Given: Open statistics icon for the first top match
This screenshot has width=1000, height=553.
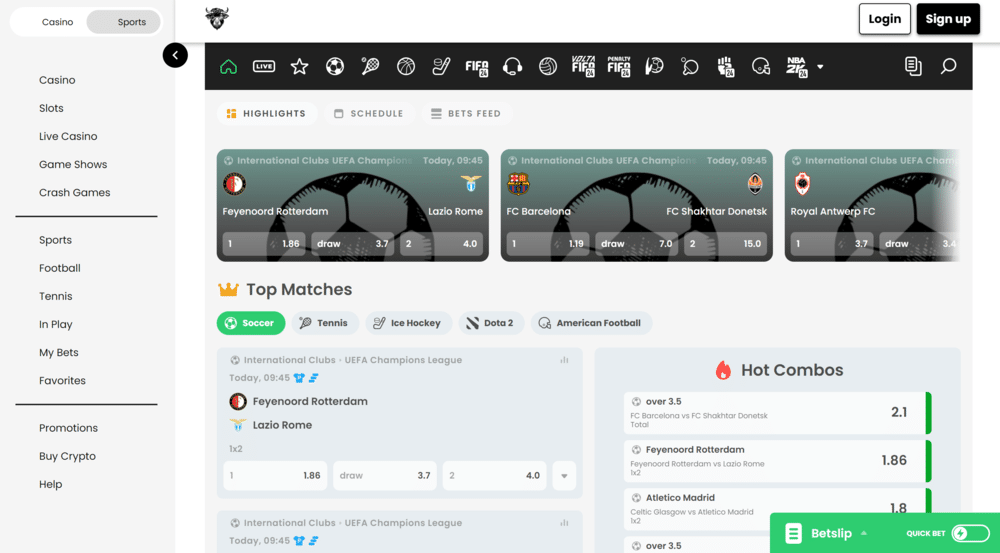Looking at the screenshot, I should pyautogui.click(x=564, y=360).
